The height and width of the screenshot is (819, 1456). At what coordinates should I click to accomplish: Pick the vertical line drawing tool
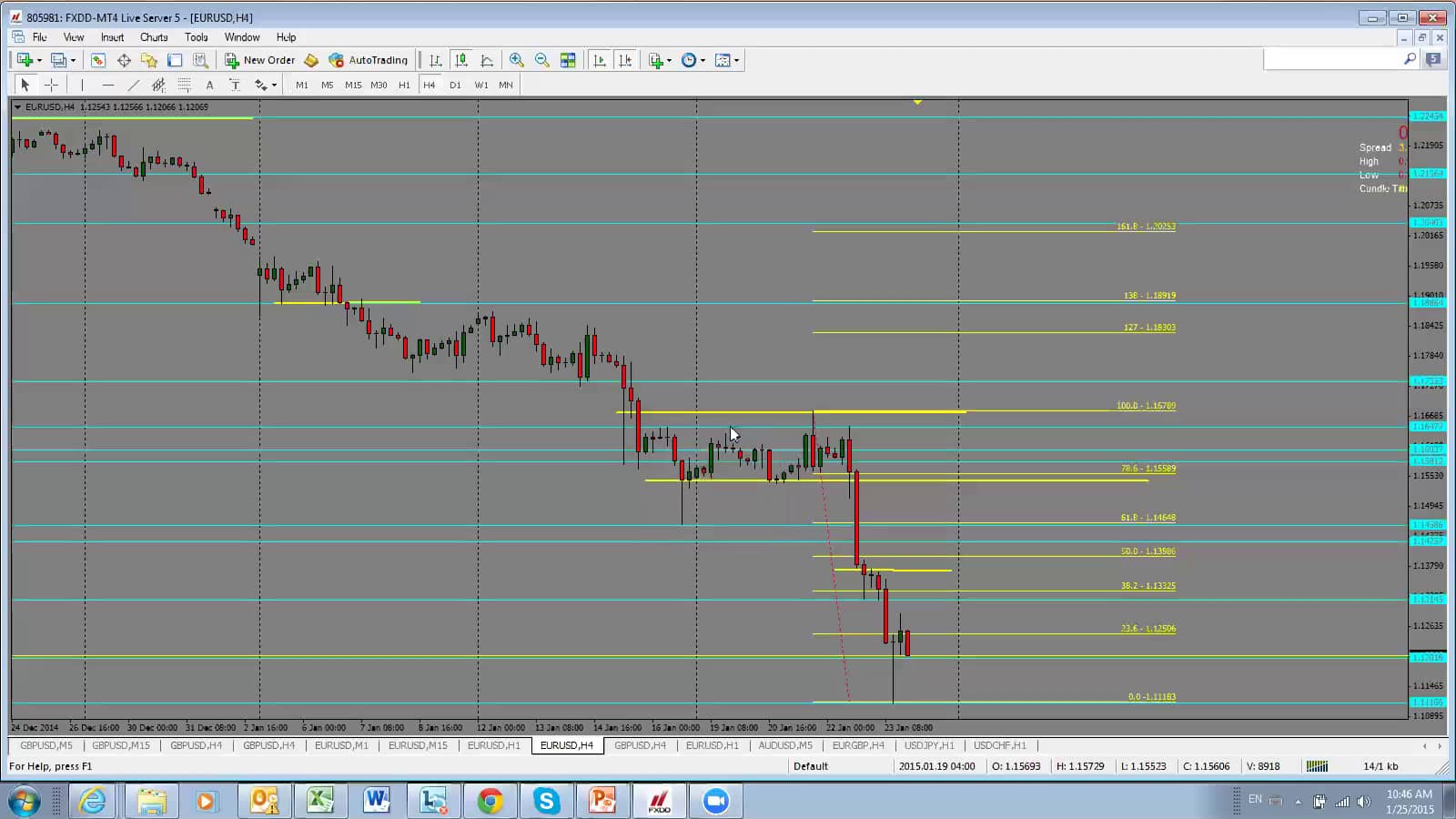point(82,85)
